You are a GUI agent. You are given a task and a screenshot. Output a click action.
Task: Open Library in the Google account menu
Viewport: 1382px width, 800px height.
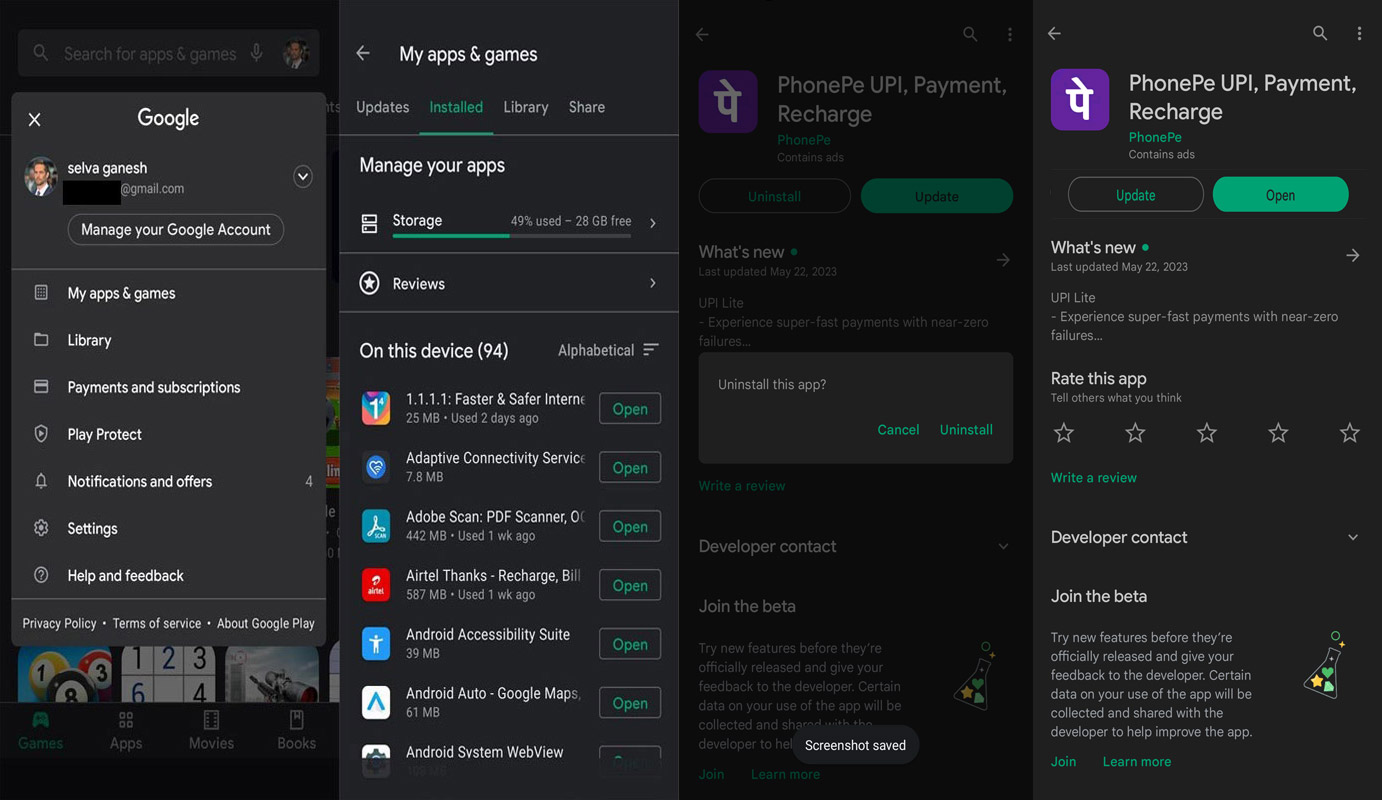click(168, 340)
